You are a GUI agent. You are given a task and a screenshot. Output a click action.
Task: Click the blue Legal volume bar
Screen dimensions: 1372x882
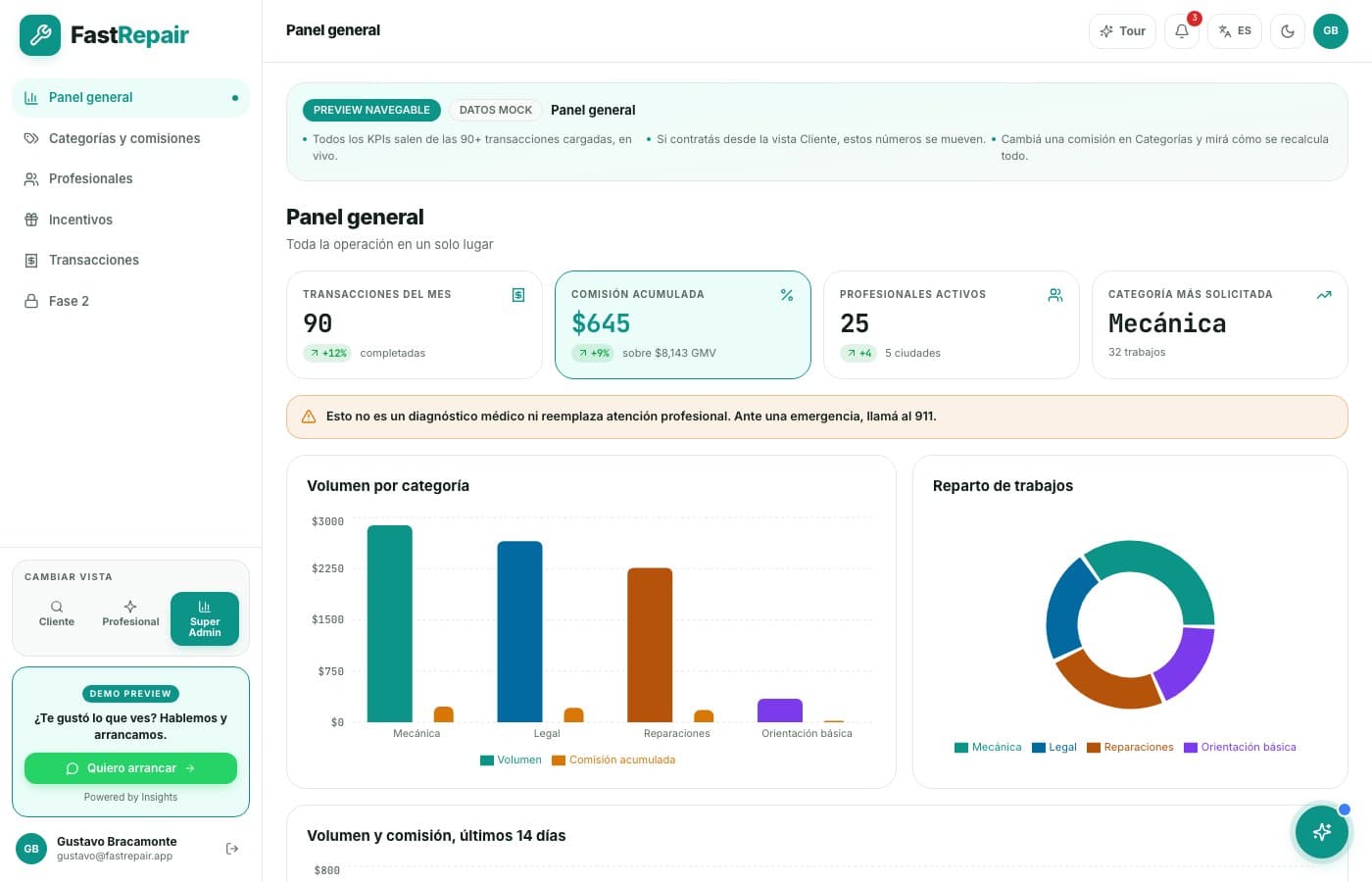519,631
